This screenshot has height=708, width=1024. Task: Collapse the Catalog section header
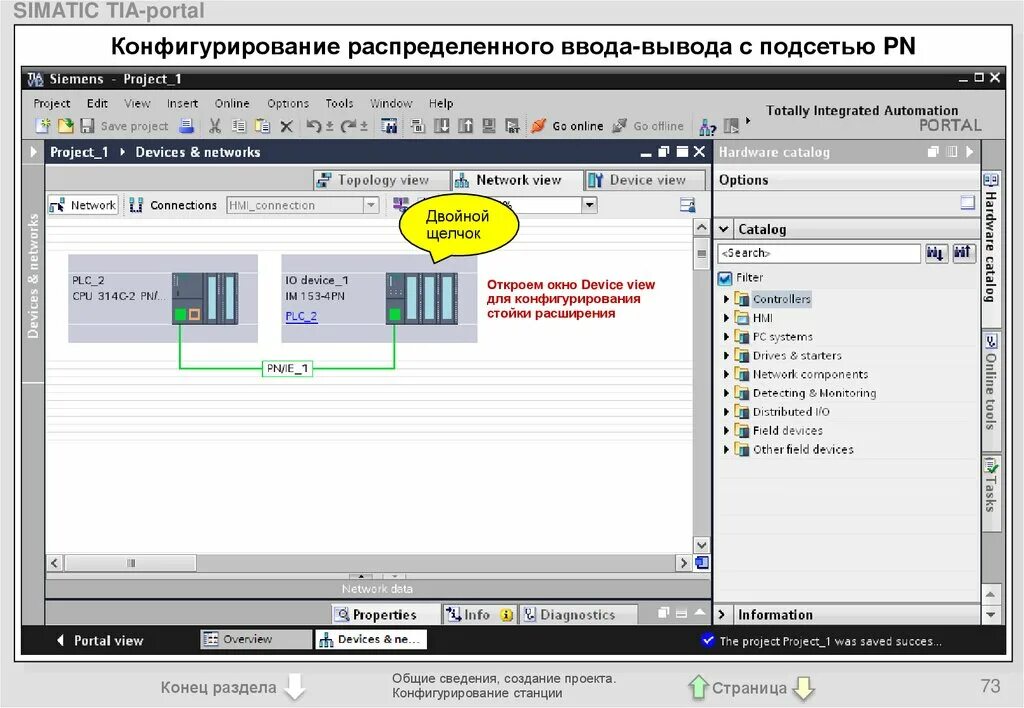[724, 229]
